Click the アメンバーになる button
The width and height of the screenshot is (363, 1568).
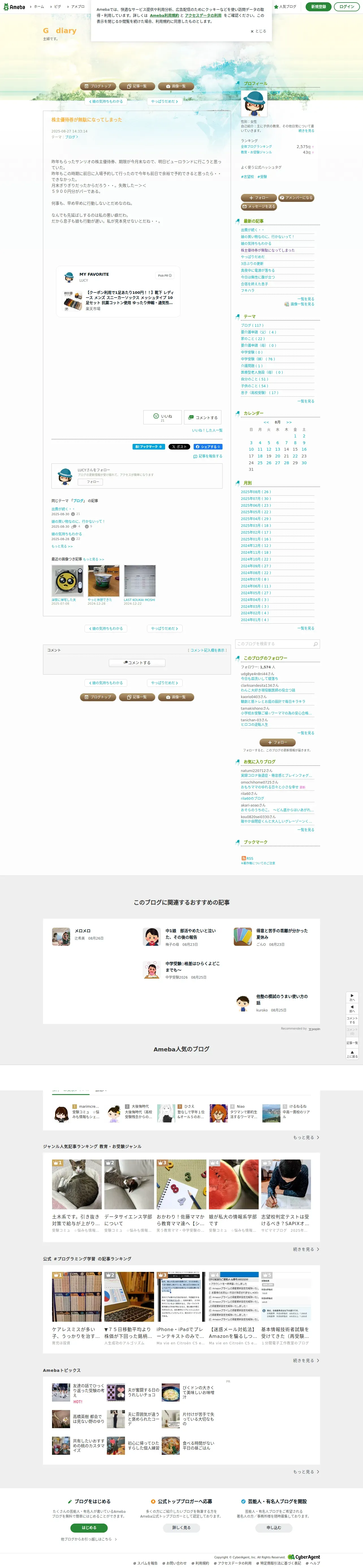(296, 198)
